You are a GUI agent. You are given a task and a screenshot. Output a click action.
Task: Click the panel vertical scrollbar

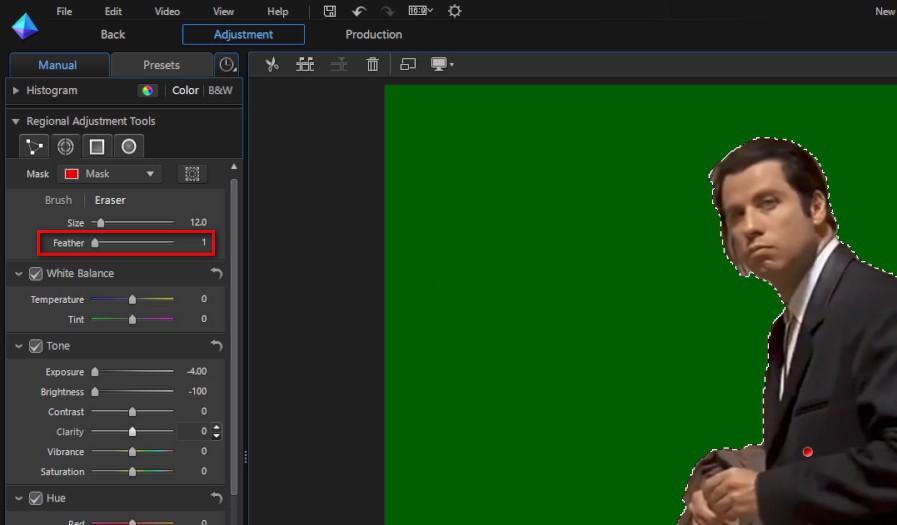click(x=234, y=336)
